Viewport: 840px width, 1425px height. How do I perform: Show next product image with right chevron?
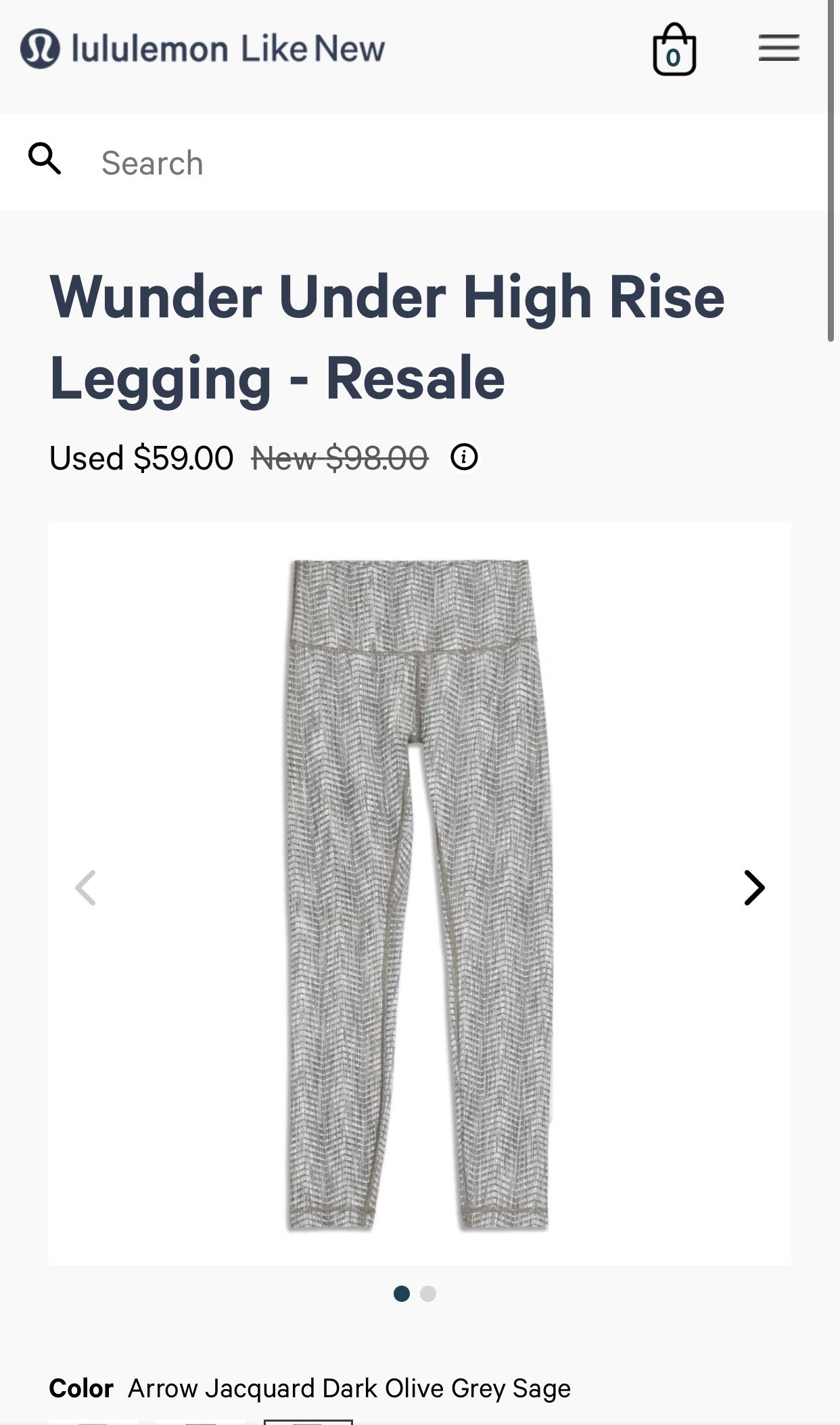coord(754,888)
